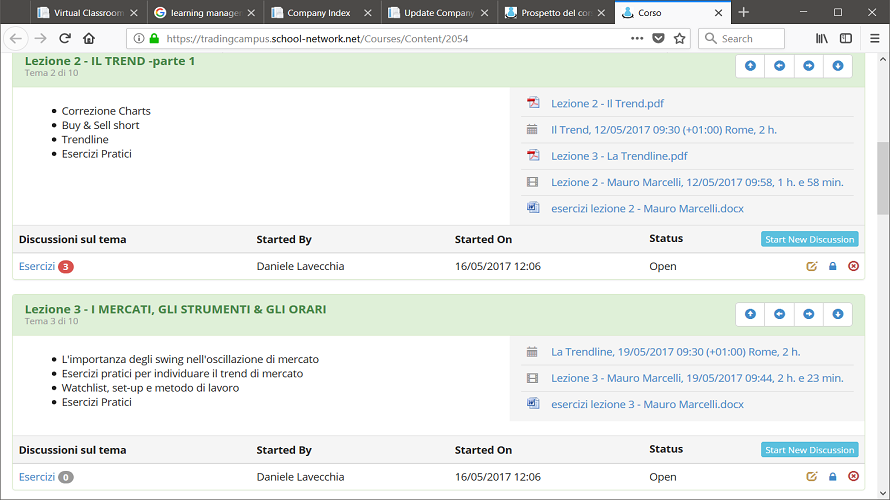Click the right arrow icon in Lezione 3 header
Viewport: 890px width, 500px height.
pyautogui.click(x=809, y=314)
